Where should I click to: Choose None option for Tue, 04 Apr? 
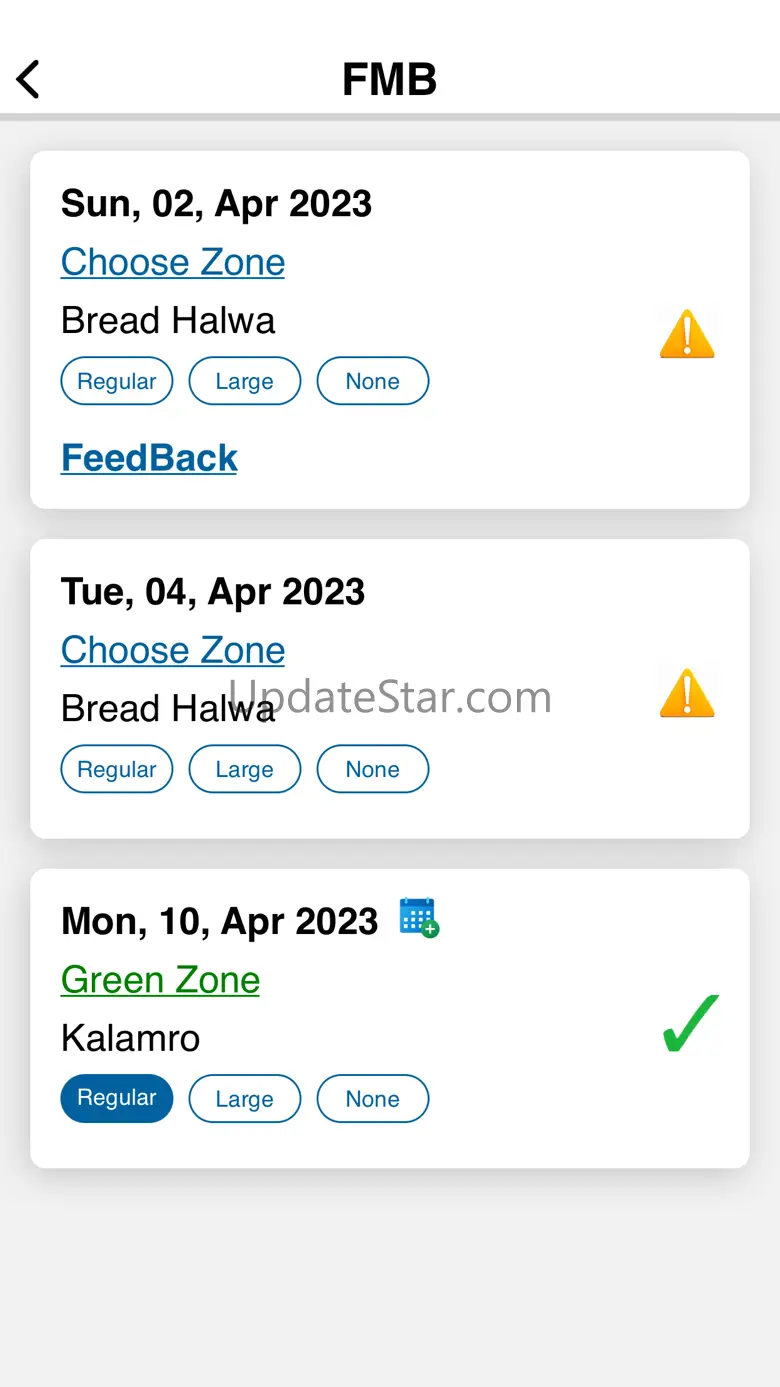point(373,769)
